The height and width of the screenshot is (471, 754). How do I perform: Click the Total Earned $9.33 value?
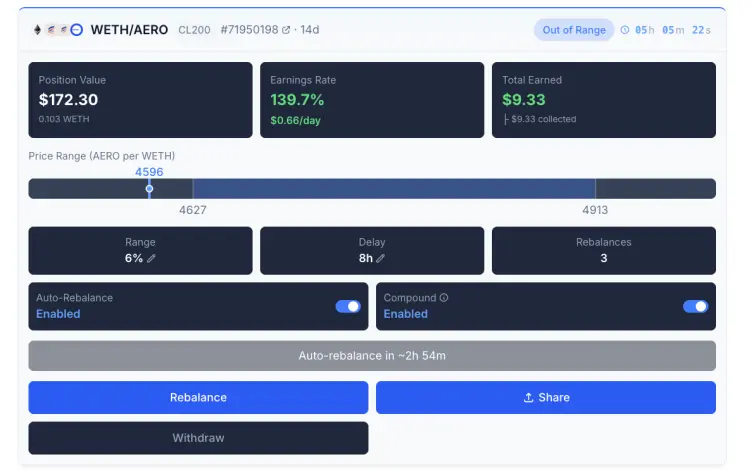(524, 100)
